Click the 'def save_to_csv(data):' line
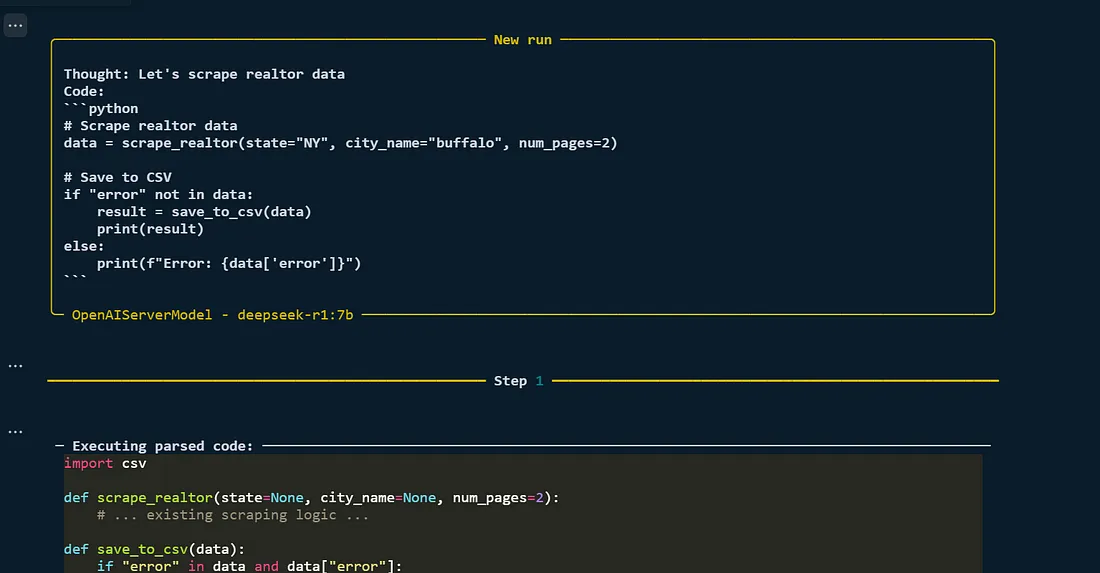 (154, 549)
